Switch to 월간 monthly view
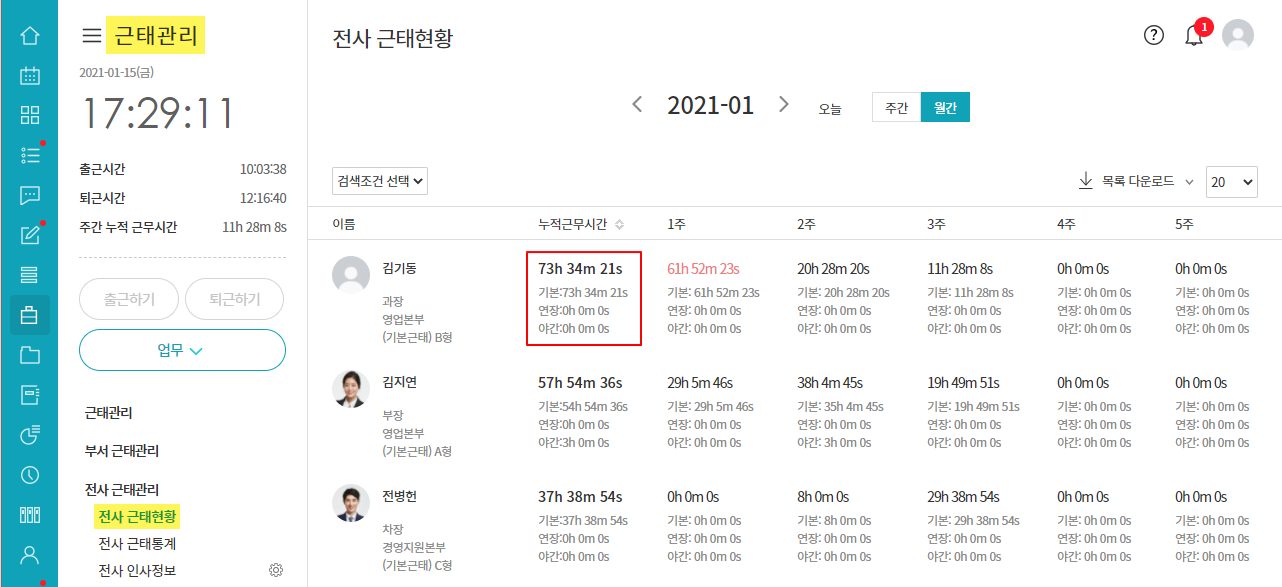The image size is (1282, 587). click(945, 108)
